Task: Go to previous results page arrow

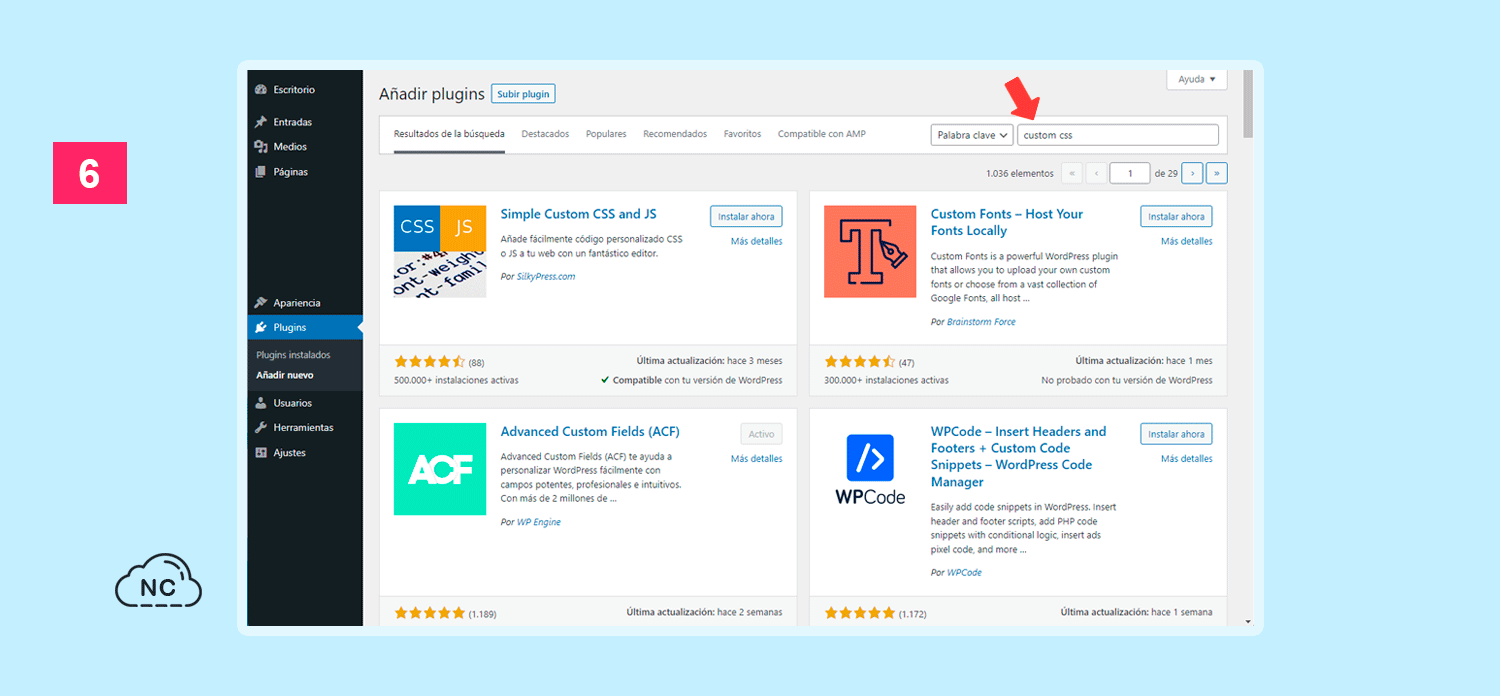Action: pos(1096,173)
